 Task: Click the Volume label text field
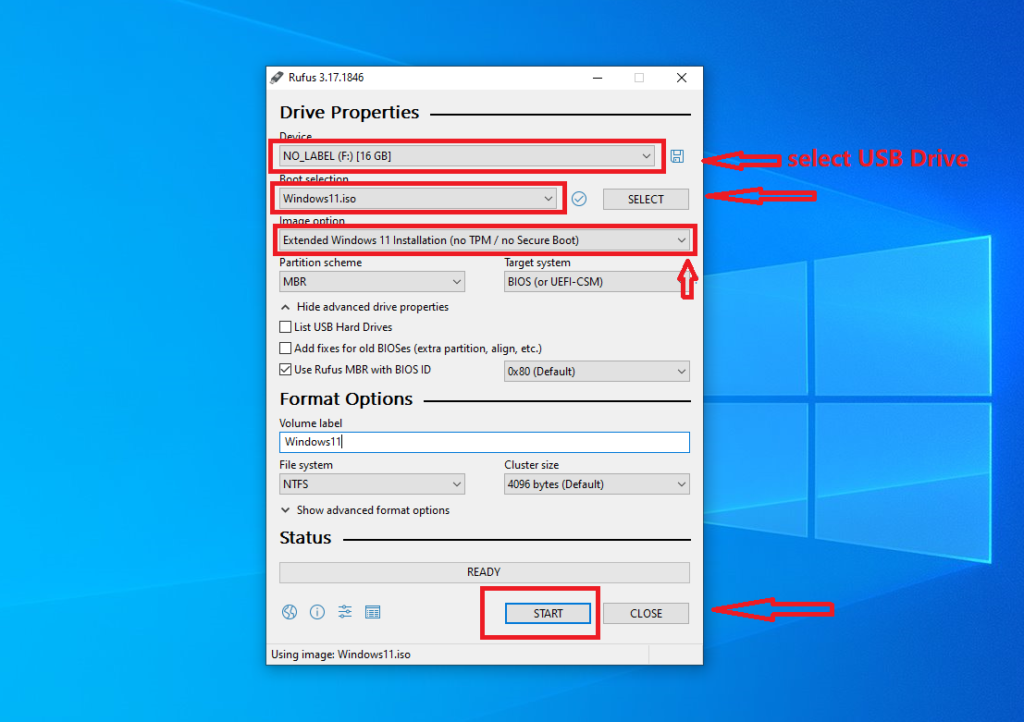484,442
